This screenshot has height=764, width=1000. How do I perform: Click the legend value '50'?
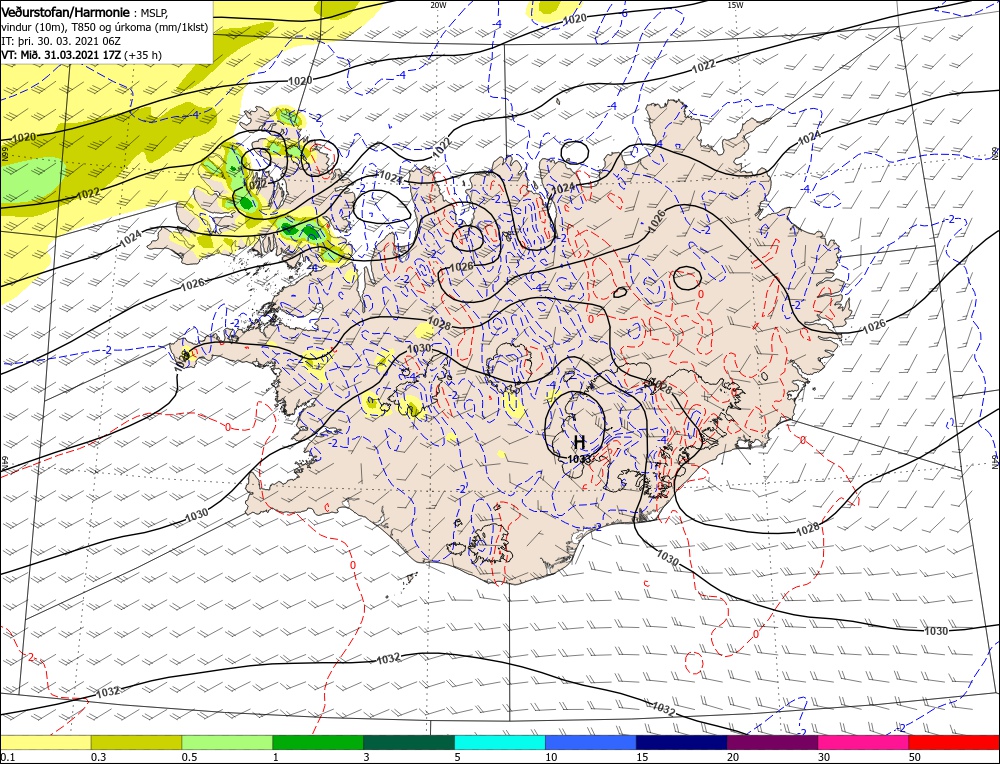915,757
